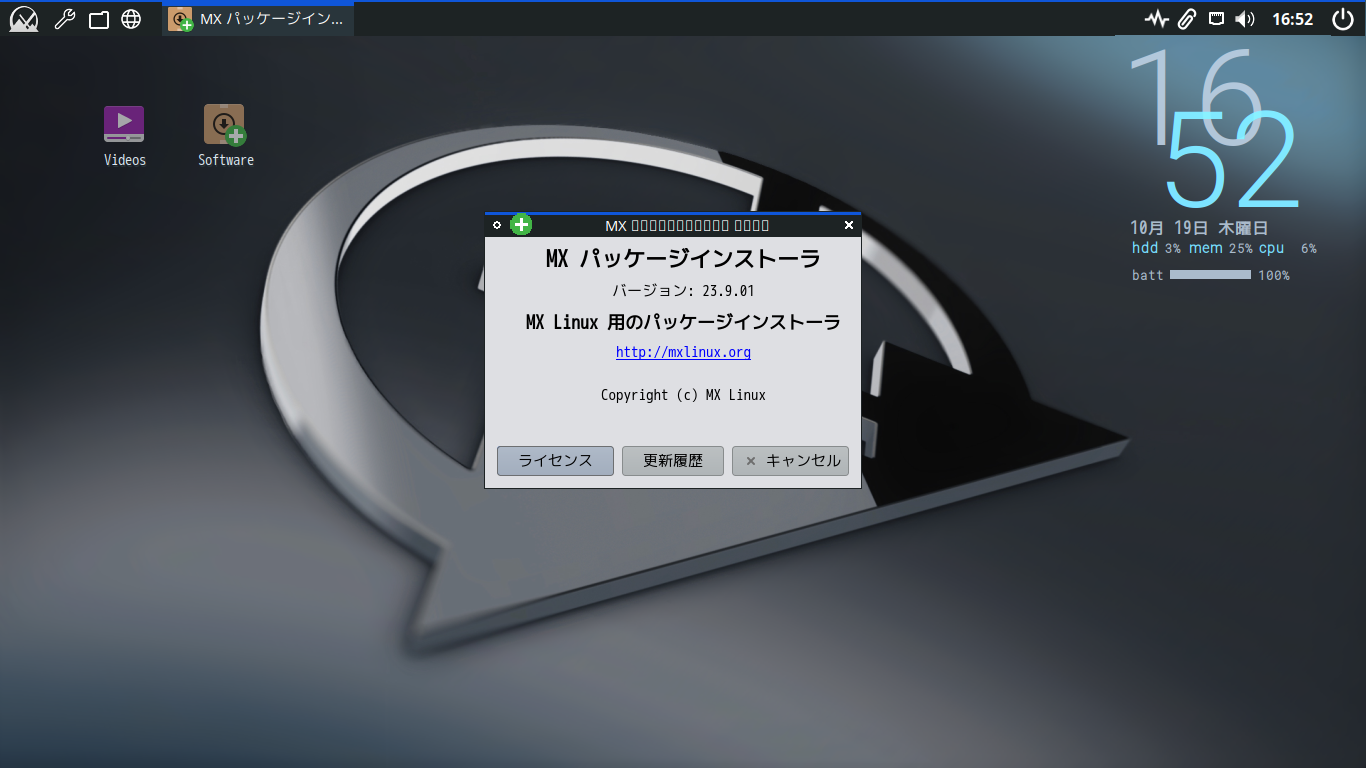Image resolution: width=1366 pixels, height=768 pixels.
Task: Click the hdd 3% widget reading
Action: [x=1156, y=248]
